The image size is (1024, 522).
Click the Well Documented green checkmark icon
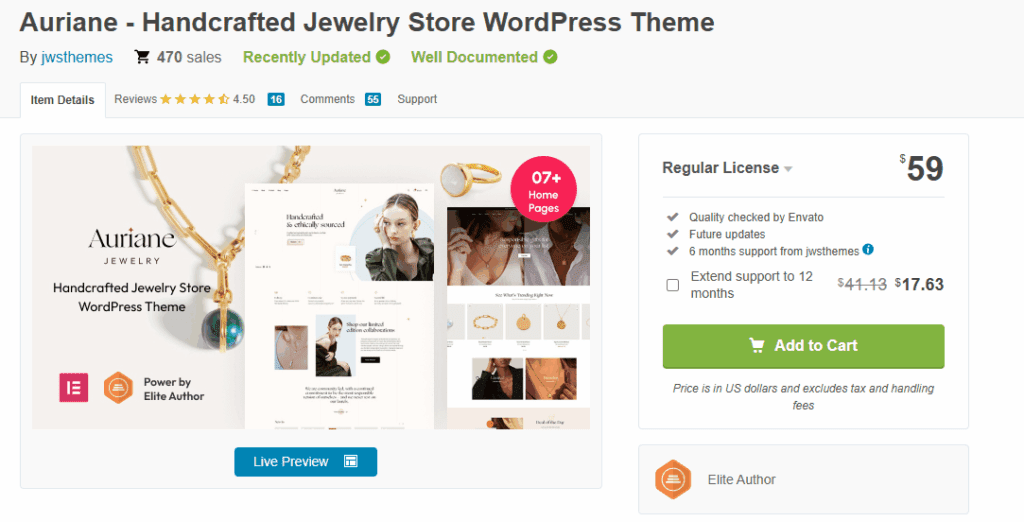coord(550,57)
